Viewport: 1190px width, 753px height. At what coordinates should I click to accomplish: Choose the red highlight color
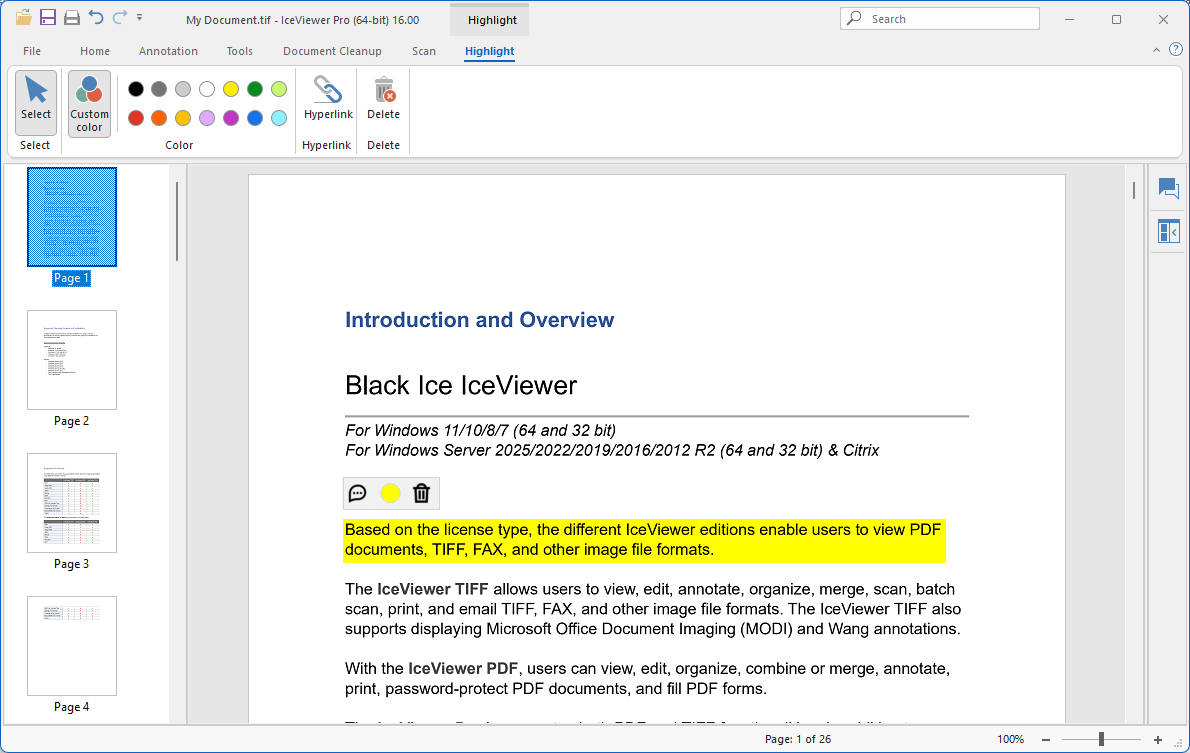pyautogui.click(x=136, y=118)
